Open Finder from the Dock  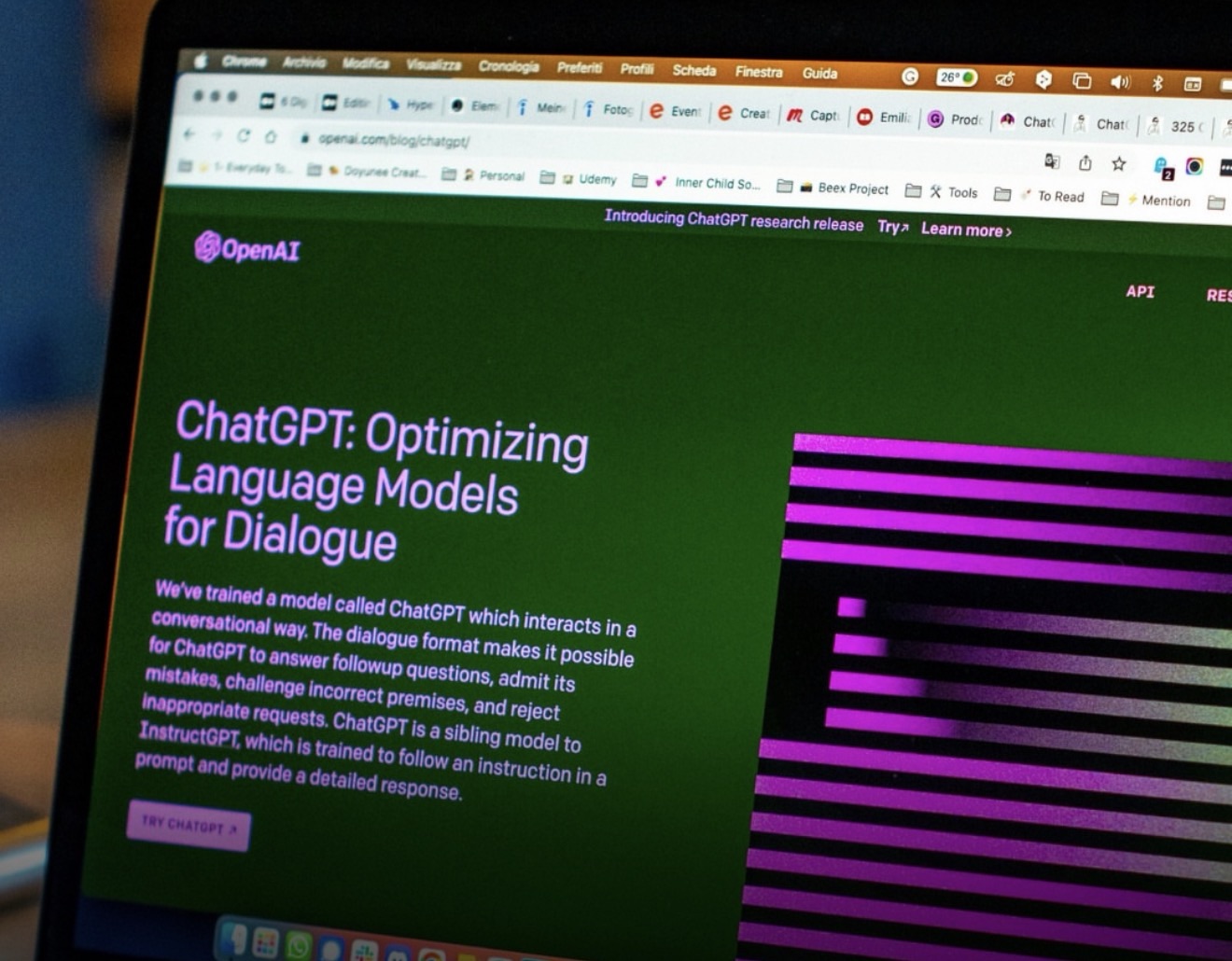click(x=232, y=940)
